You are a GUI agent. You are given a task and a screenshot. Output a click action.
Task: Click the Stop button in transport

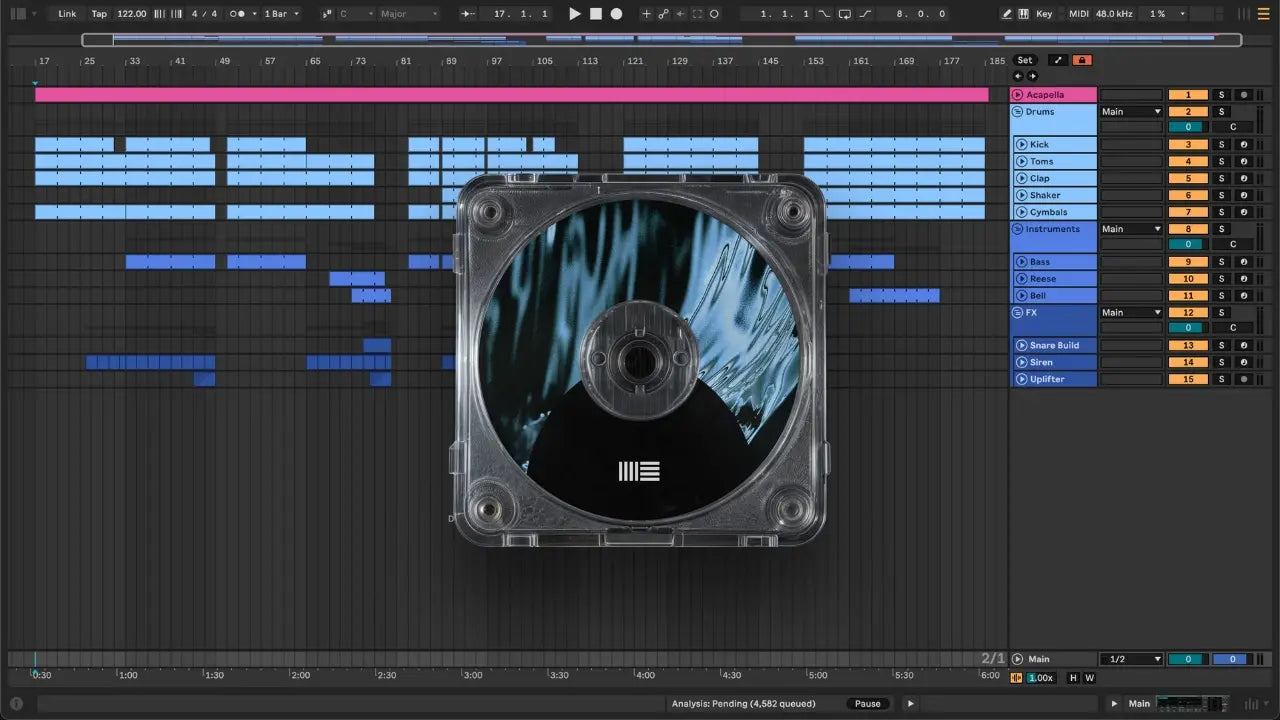click(x=595, y=14)
